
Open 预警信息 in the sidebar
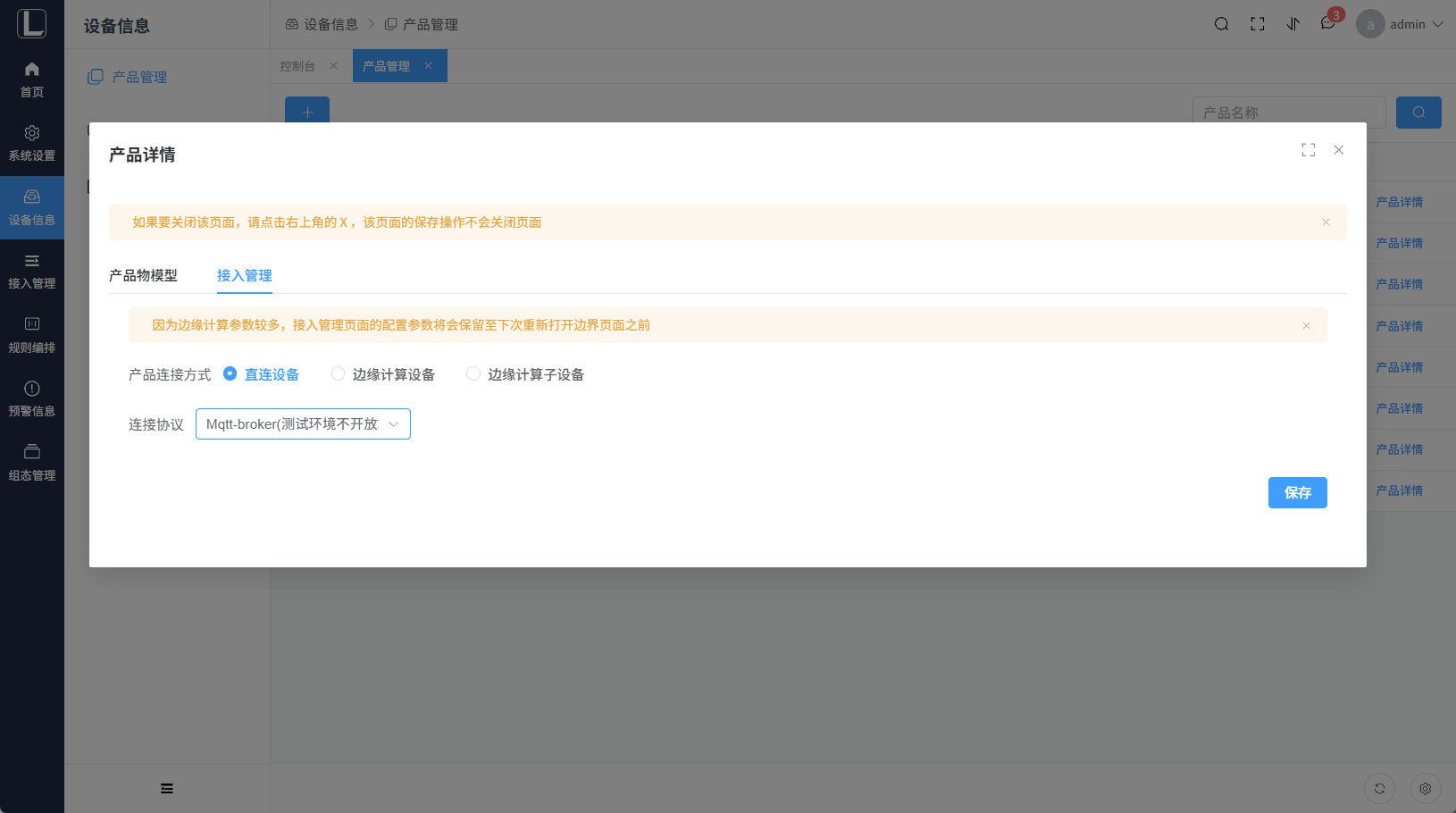coord(32,398)
